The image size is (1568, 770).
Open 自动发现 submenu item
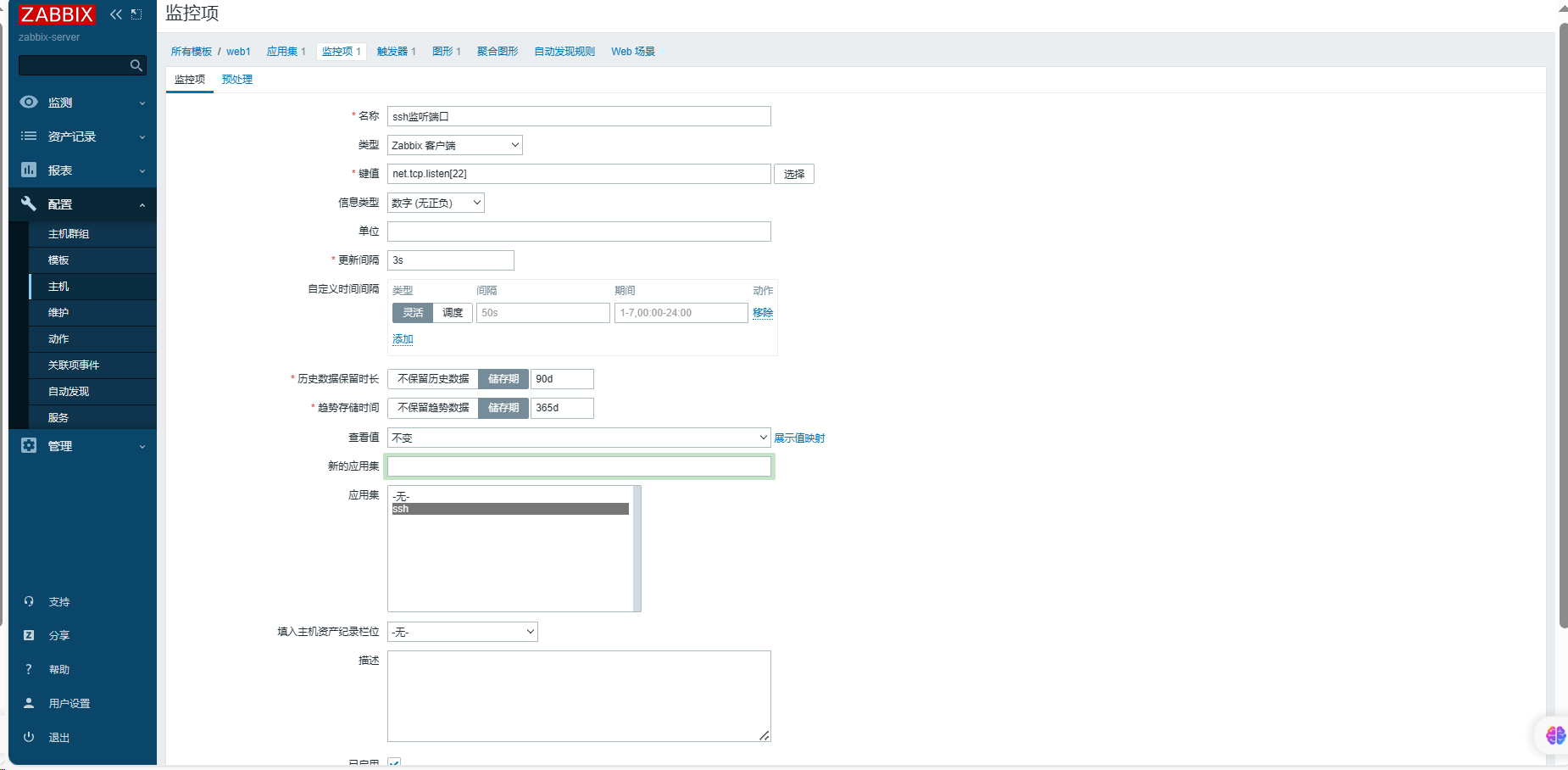[x=92, y=392]
